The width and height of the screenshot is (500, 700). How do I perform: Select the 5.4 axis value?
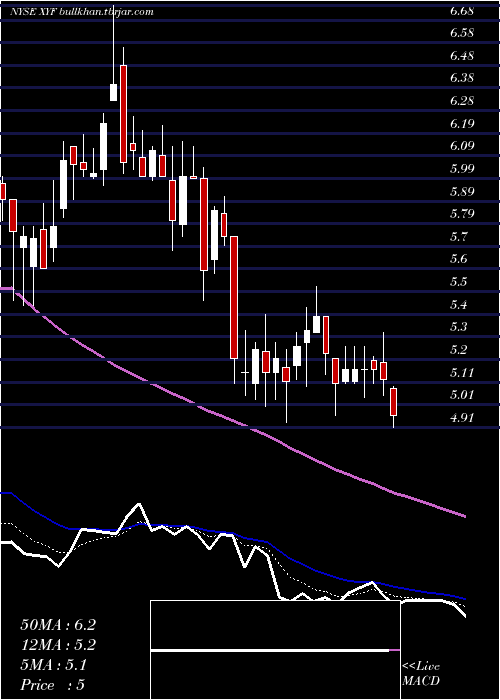(458, 305)
